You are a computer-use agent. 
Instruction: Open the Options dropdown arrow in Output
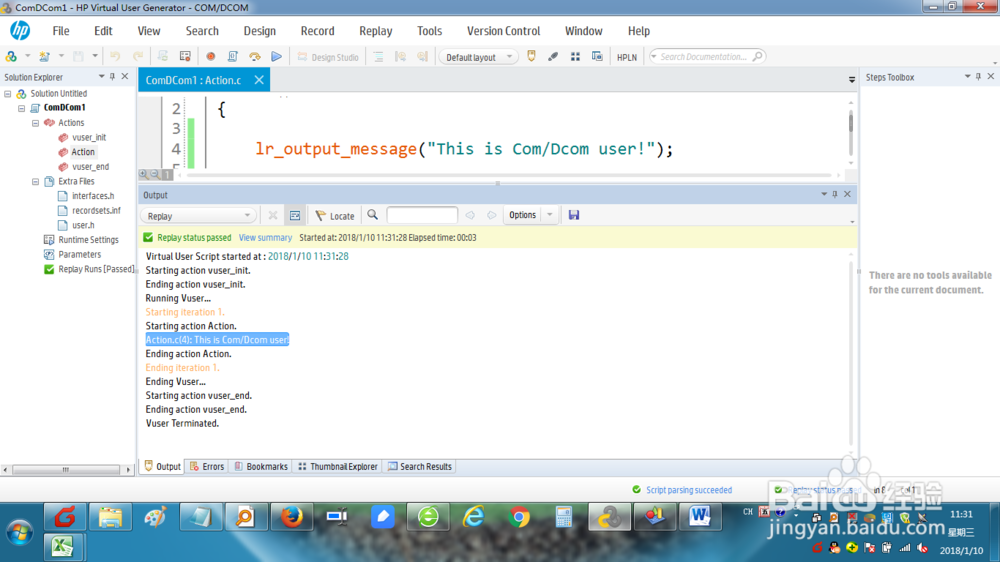pos(550,215)
